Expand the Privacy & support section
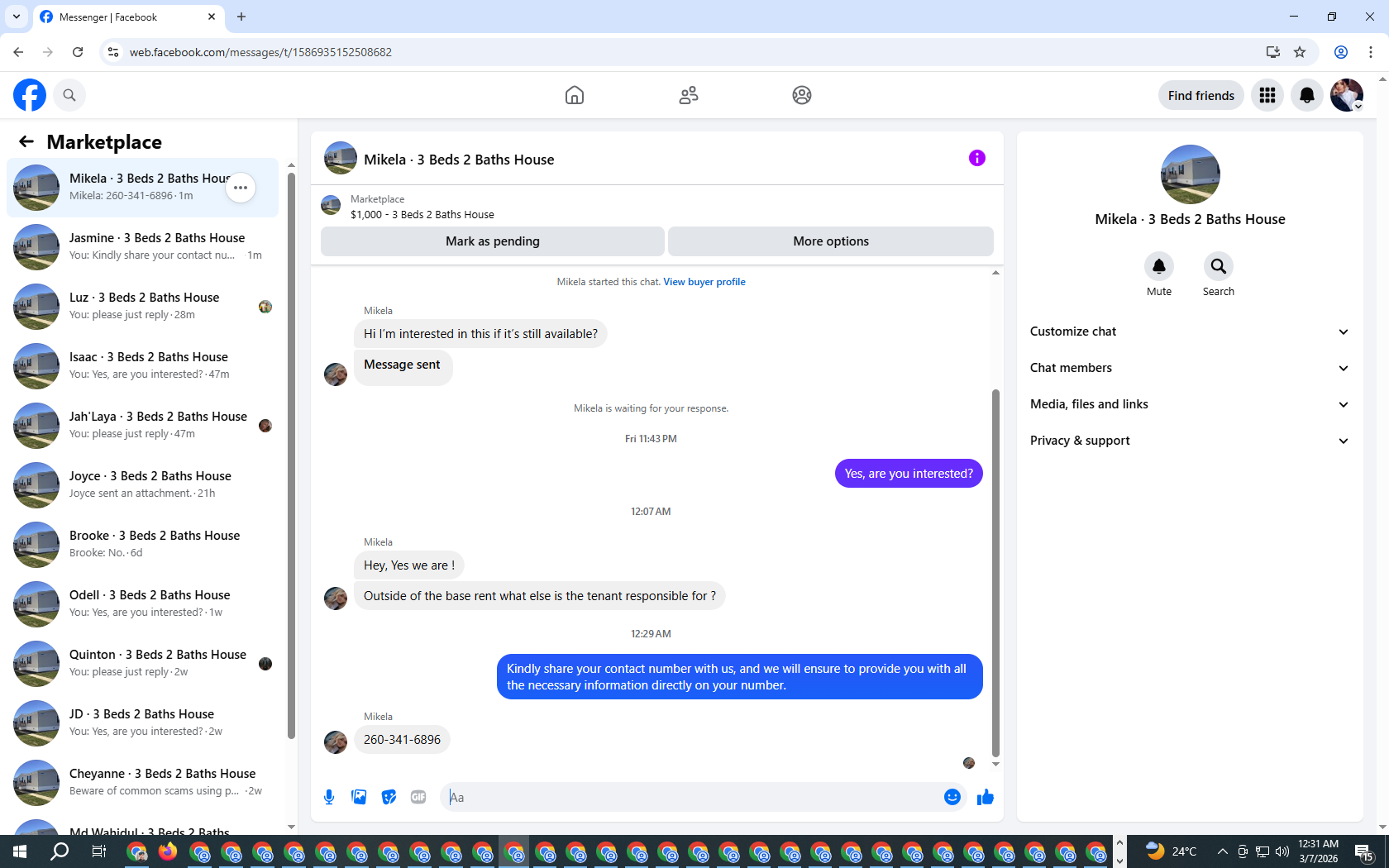 click(x=1190, y=441)
